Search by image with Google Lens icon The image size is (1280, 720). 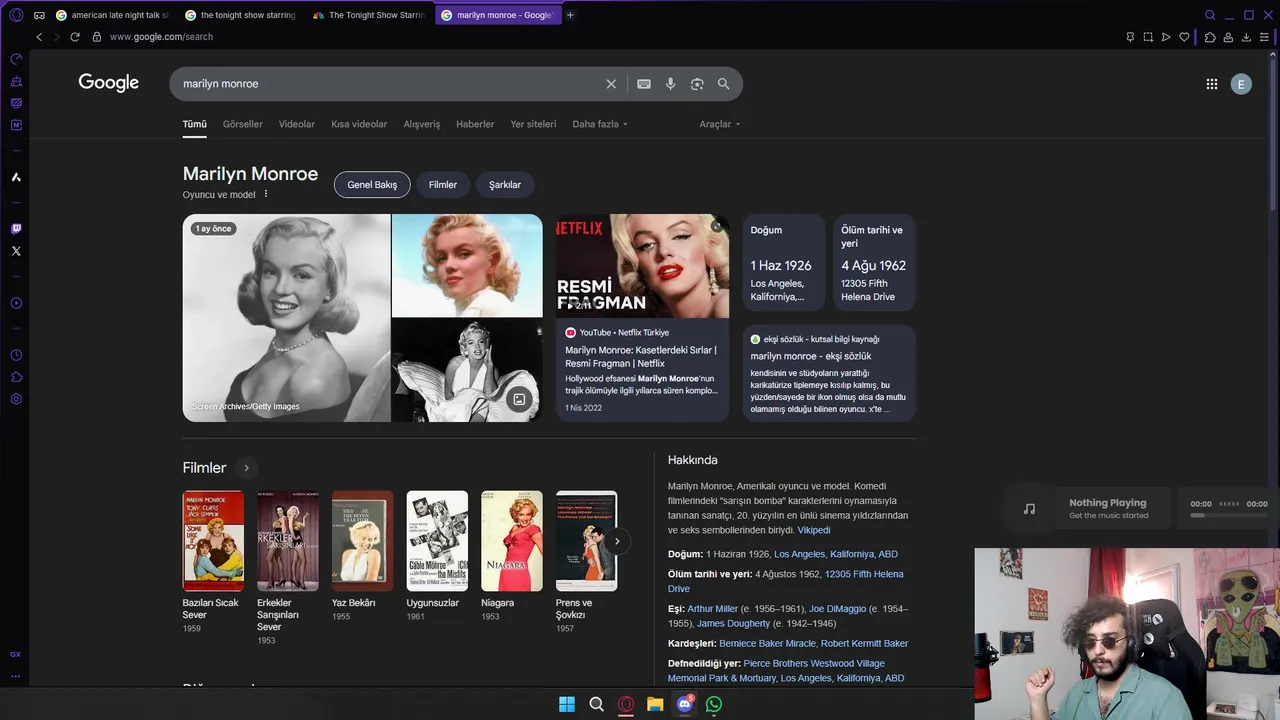697,84
